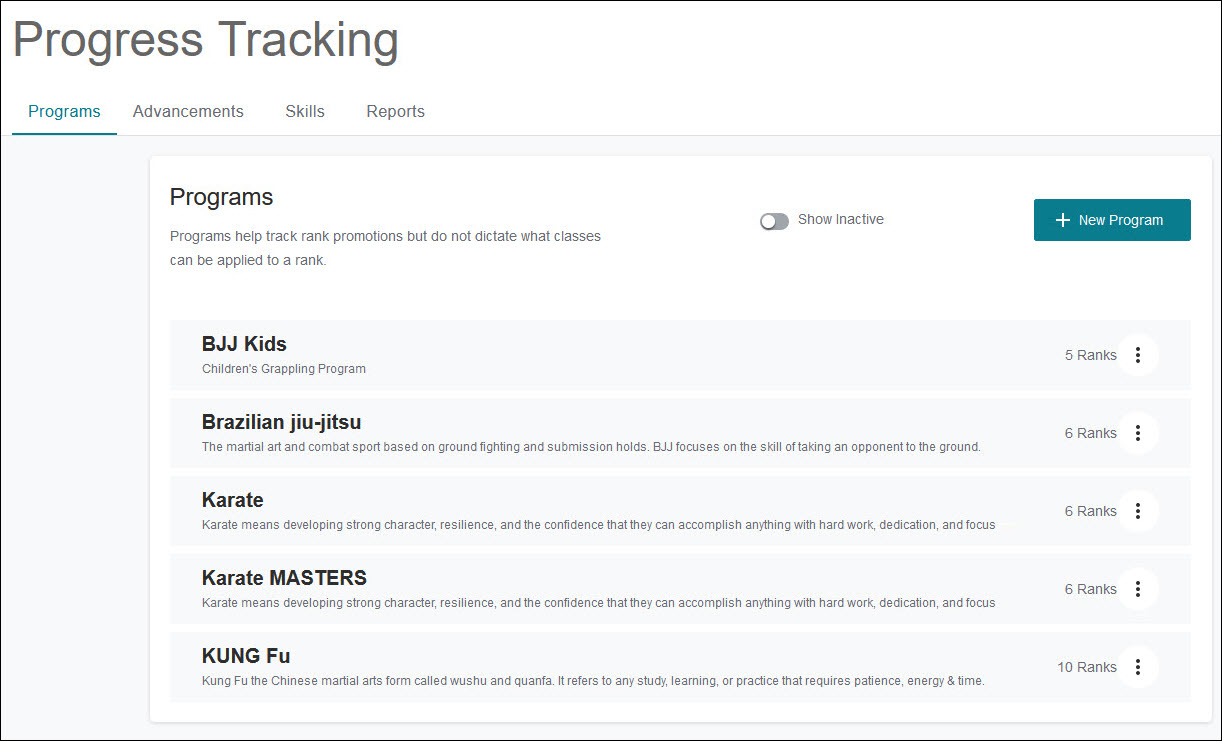The image size is (1222, 741).
Task: Toggle the Show Inactive switch
Action: click(774, 221)
